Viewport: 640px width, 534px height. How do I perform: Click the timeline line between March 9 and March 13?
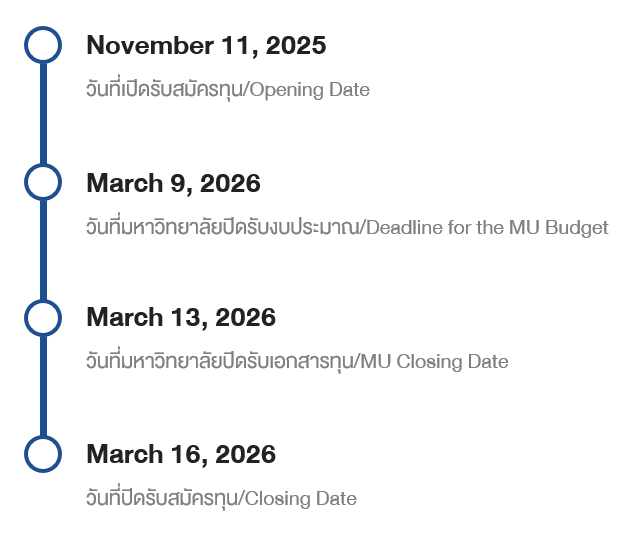(43, 250)
